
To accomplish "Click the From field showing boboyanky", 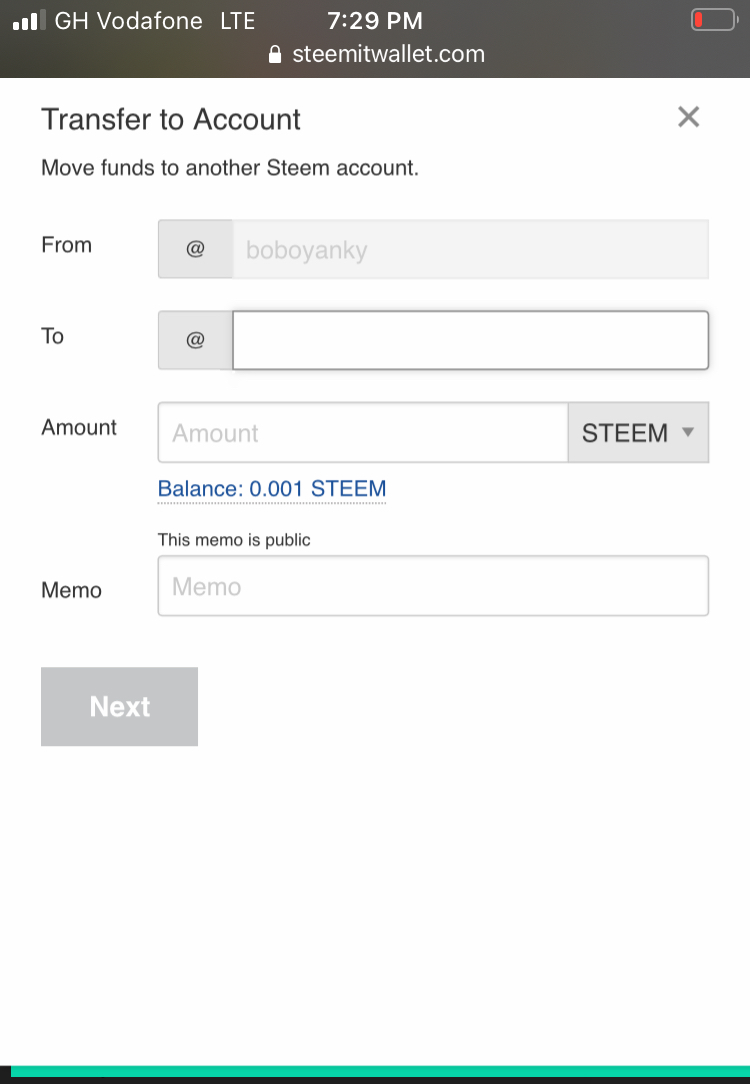I will tap(470, 249).
